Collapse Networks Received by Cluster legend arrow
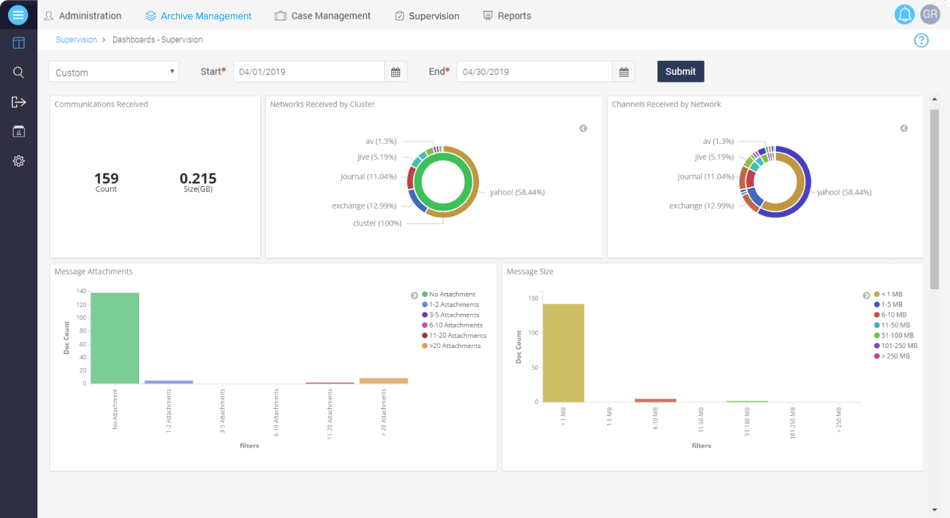 click(x=583, y=128)
